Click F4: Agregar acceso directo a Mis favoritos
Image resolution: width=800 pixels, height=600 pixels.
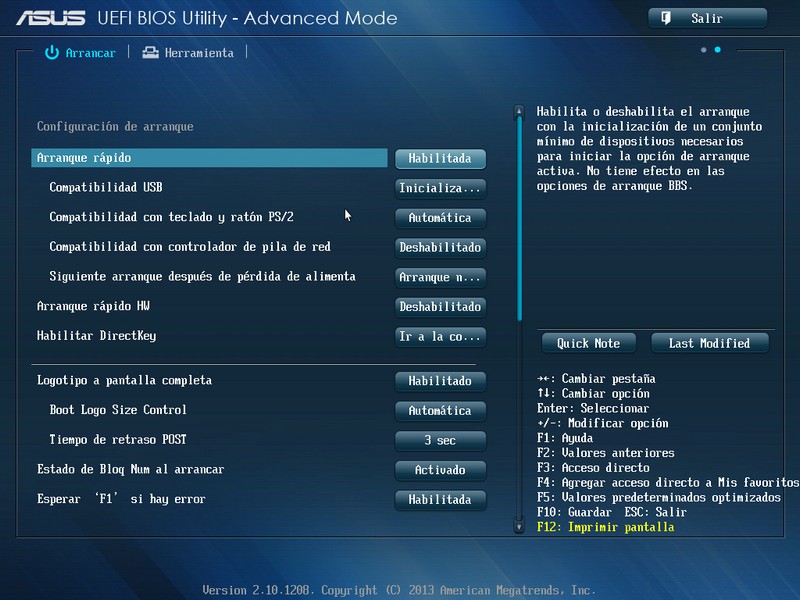click(x=668, y=483)
